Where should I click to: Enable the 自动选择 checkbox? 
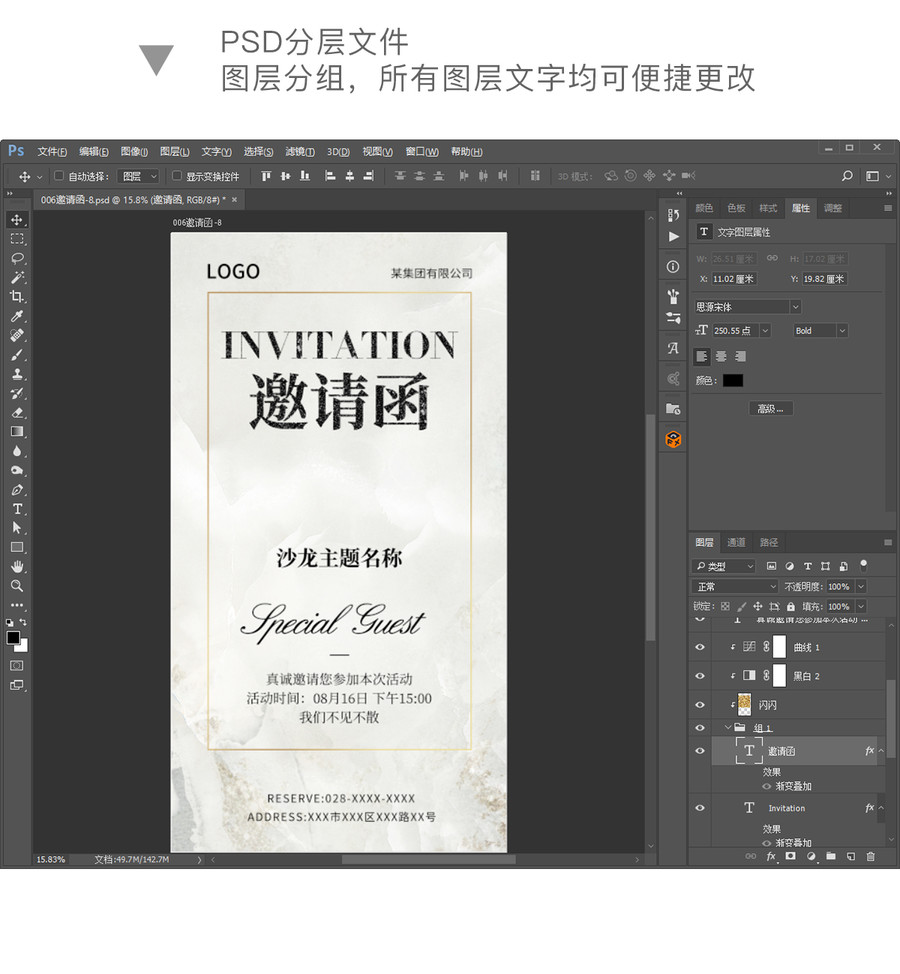pyautogui.click(x=59, y=176)
